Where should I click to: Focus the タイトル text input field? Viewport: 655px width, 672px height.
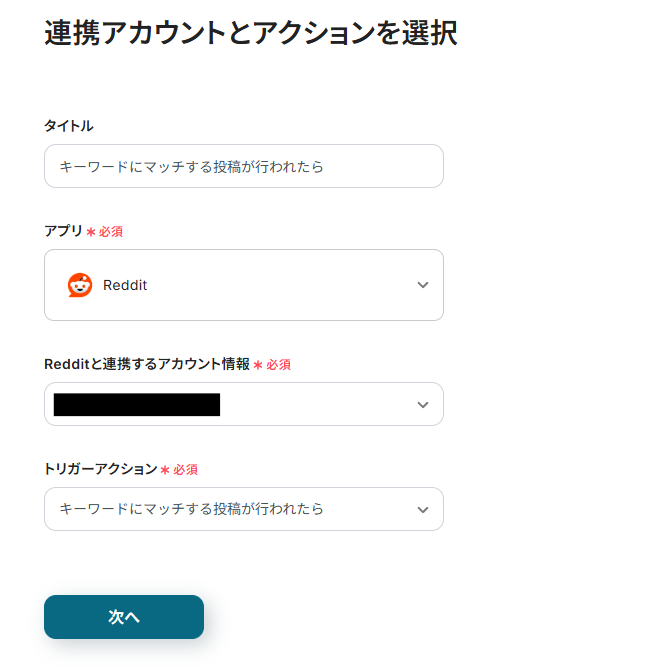(x=243, y=166)
